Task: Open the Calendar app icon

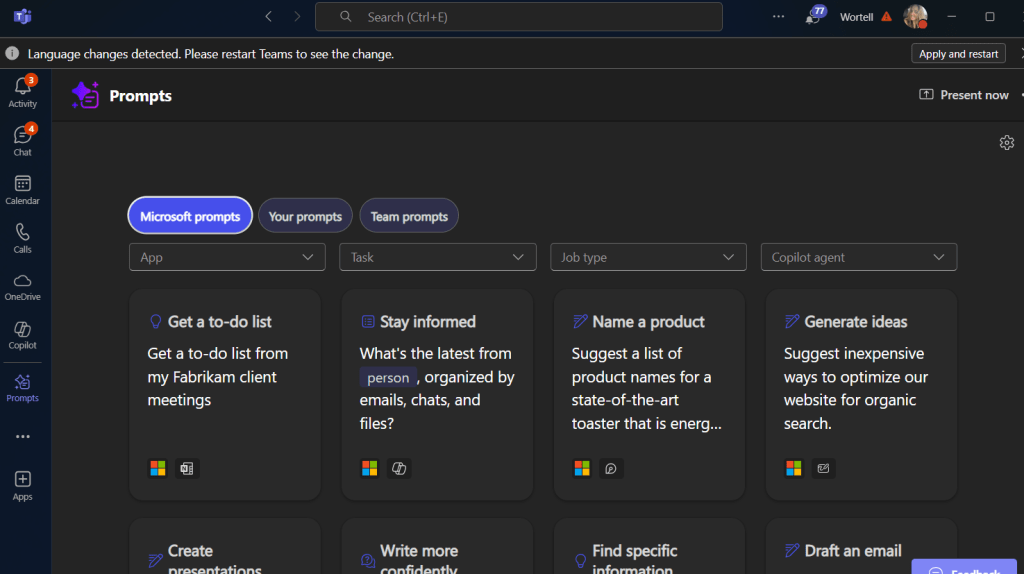Action: 22,189
